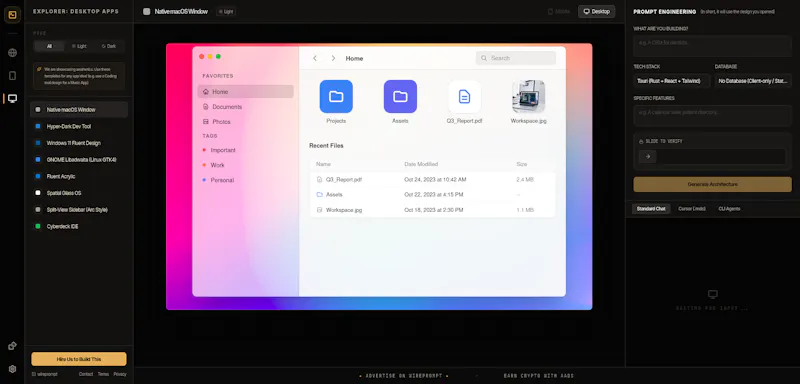This screenshot has width=800, height=384.
Task: Click the green swatch next to Cyberdeck IDE
Action: point(38,226)
